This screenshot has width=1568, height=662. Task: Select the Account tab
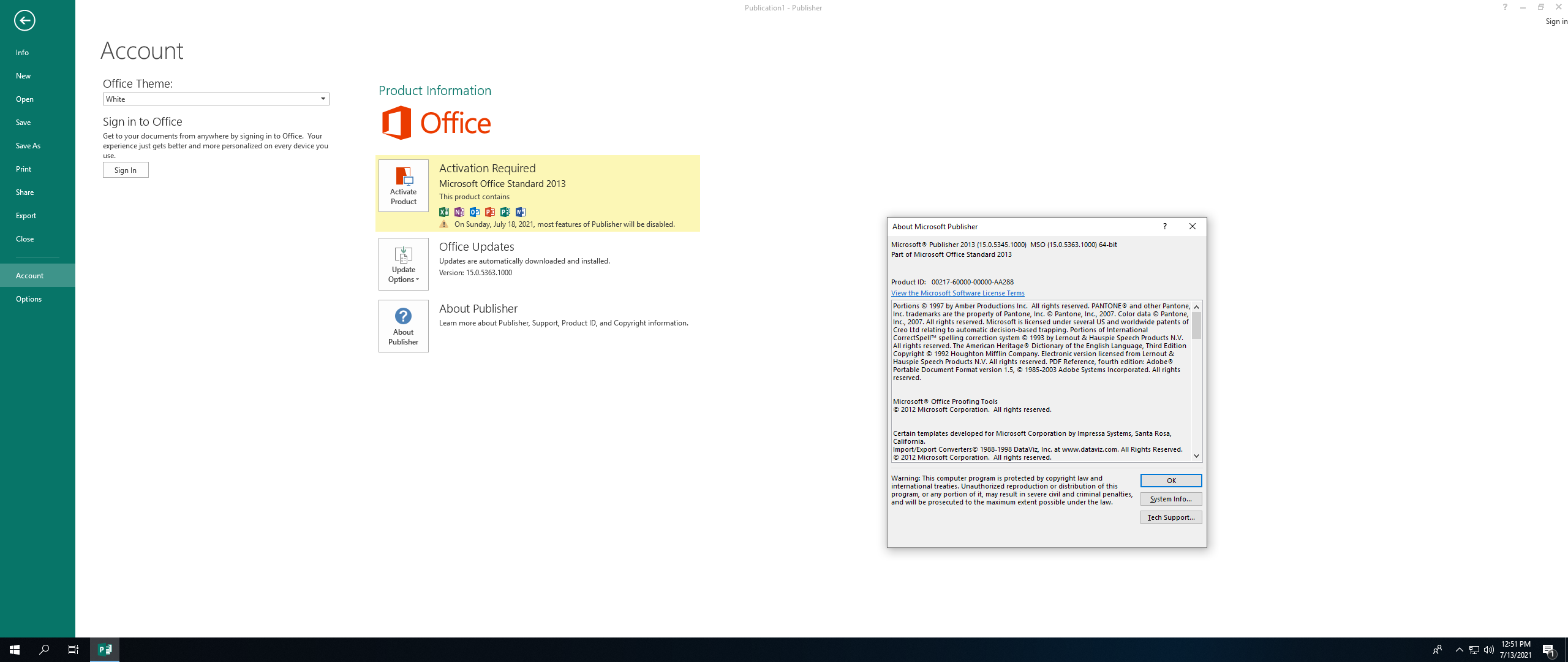click(x=37, y=276)
